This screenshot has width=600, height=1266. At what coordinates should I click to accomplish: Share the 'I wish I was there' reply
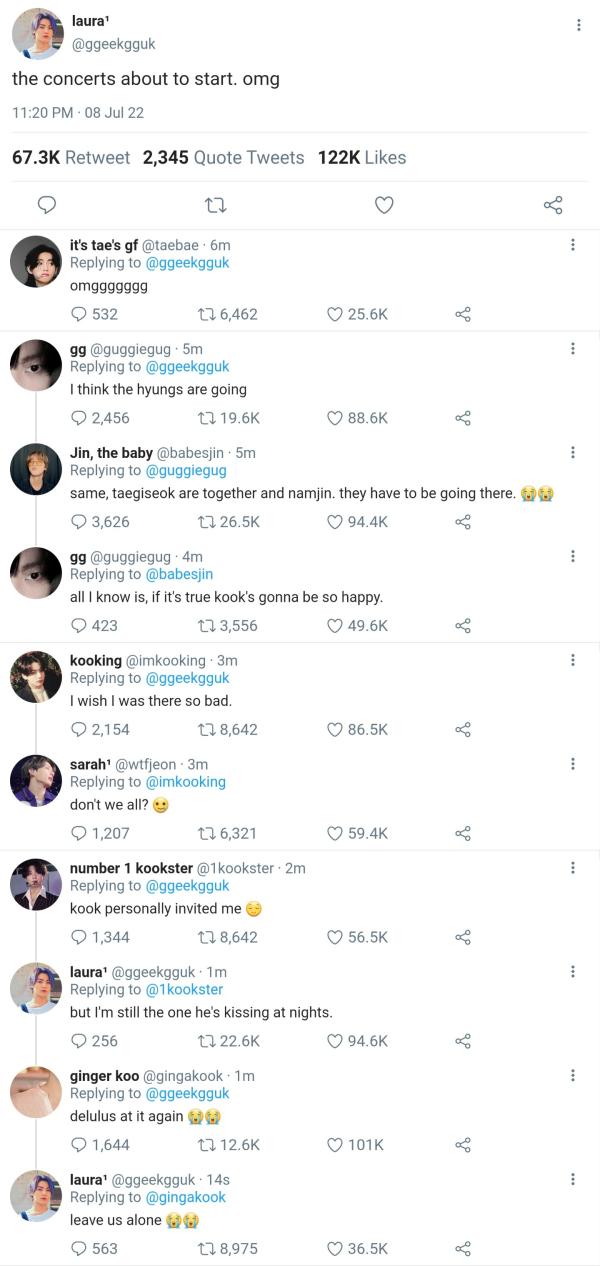(463, 730)
